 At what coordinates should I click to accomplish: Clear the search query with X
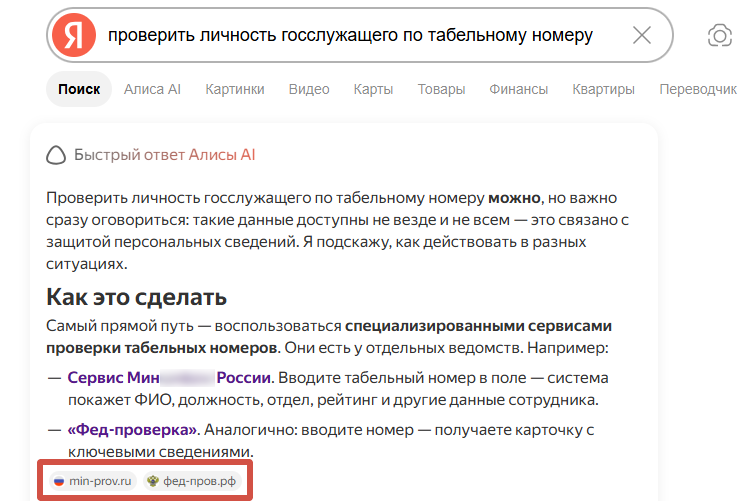tap(642, 35)
